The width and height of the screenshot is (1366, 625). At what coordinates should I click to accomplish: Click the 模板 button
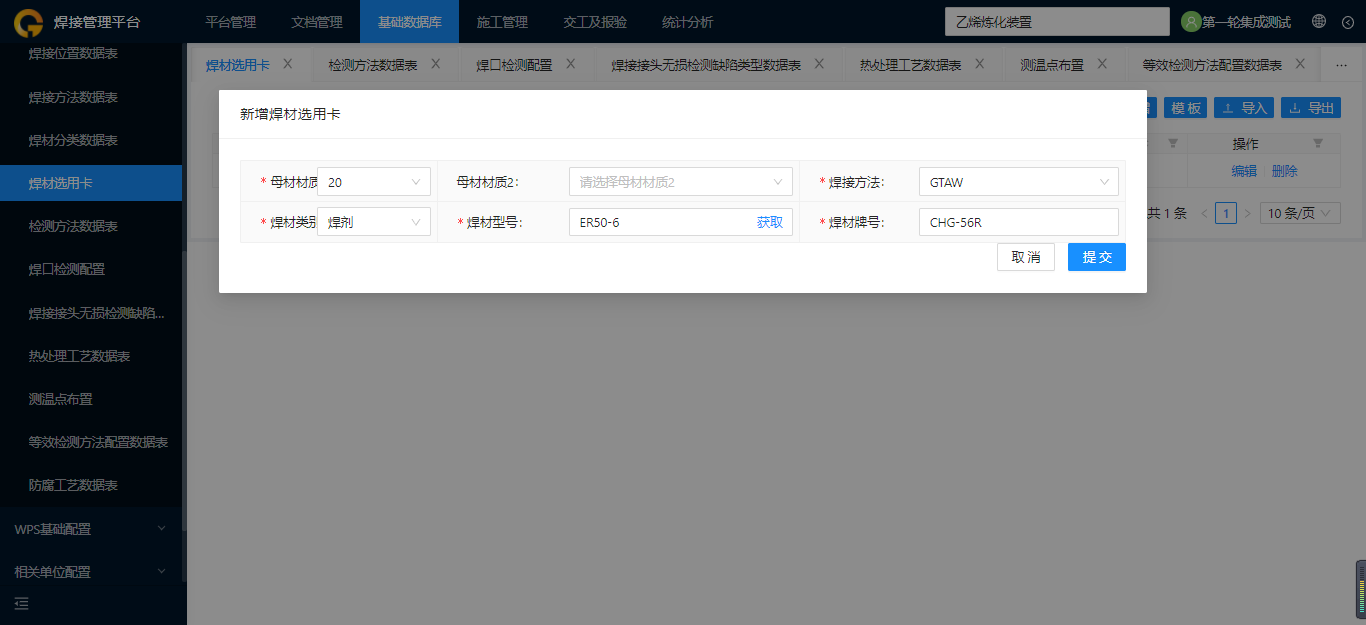coord(1186,108)
